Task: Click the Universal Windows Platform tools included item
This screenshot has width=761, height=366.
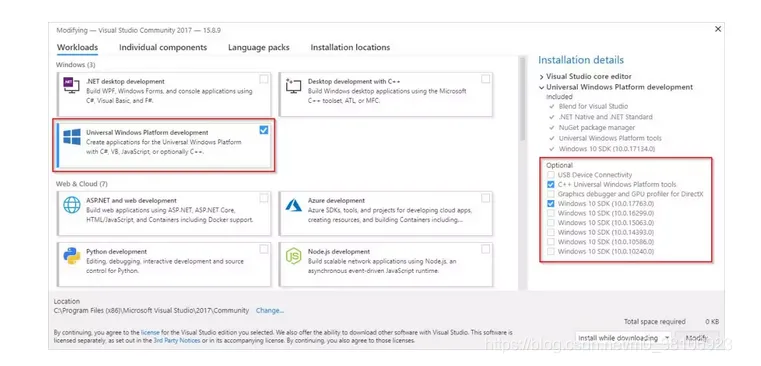Action: point(610,138)
